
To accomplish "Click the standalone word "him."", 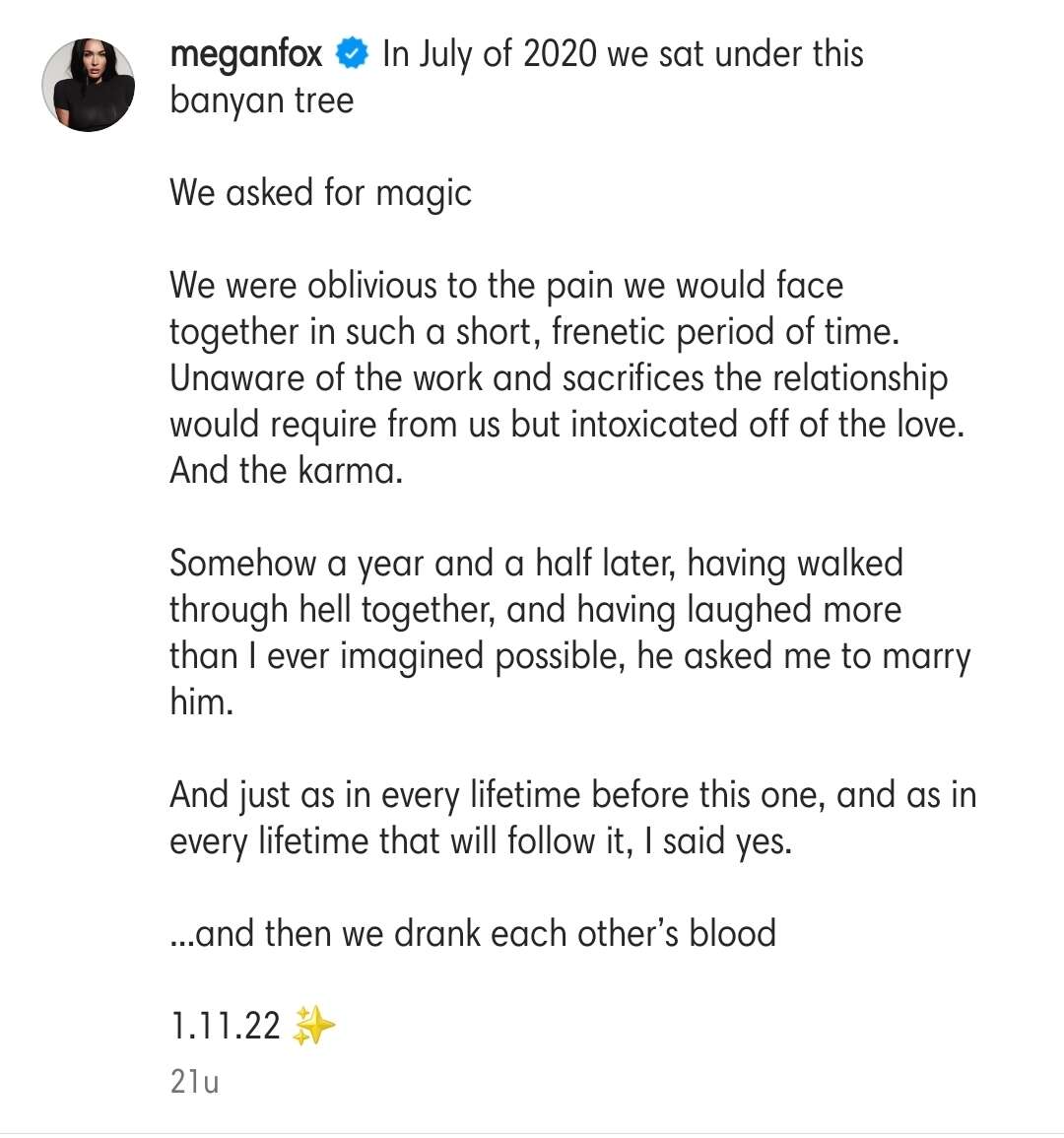I will [202, 702].
